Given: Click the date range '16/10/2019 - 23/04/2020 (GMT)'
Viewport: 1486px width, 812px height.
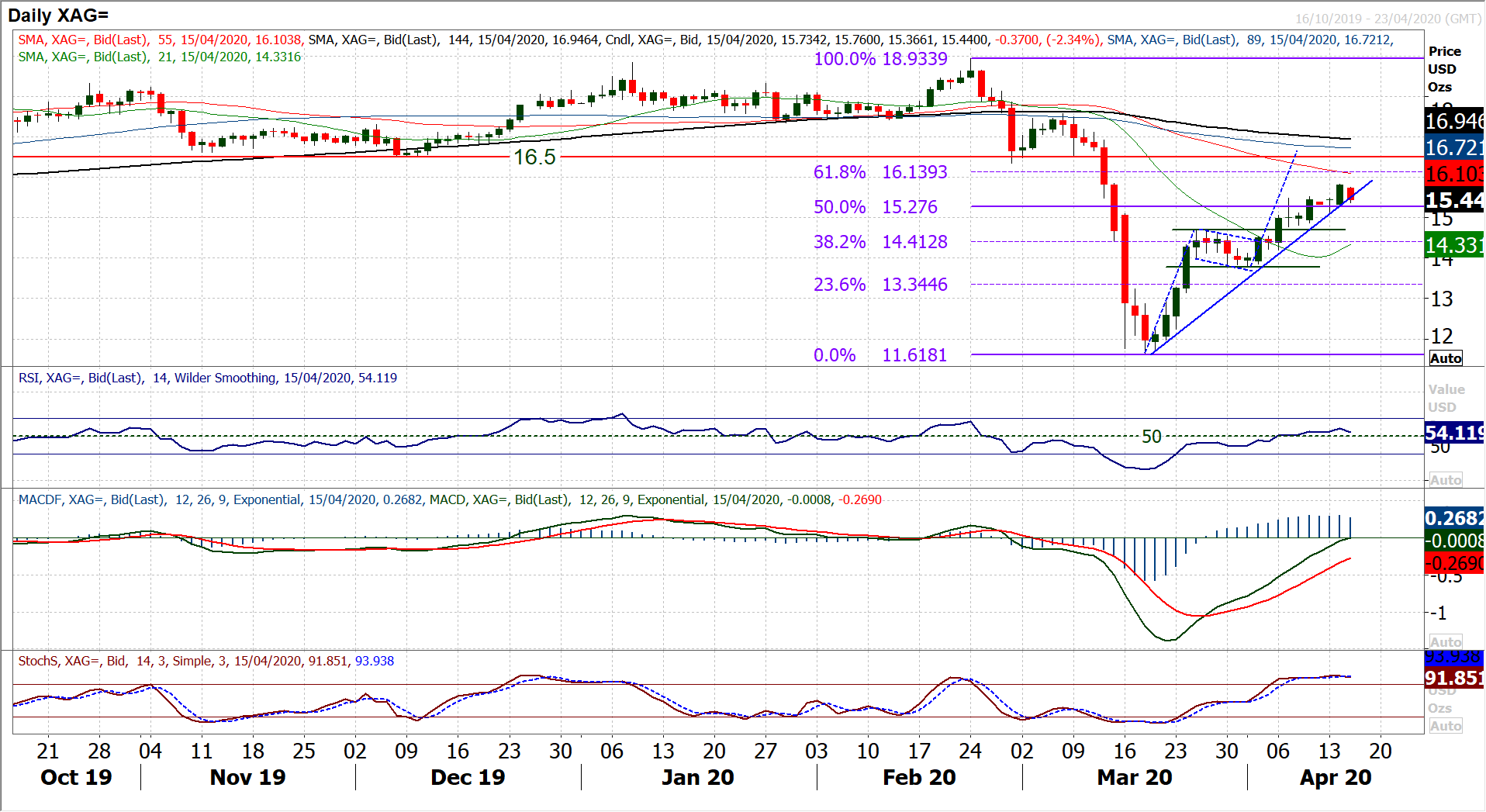Looking at the screenshot, I should (1387, 19).
